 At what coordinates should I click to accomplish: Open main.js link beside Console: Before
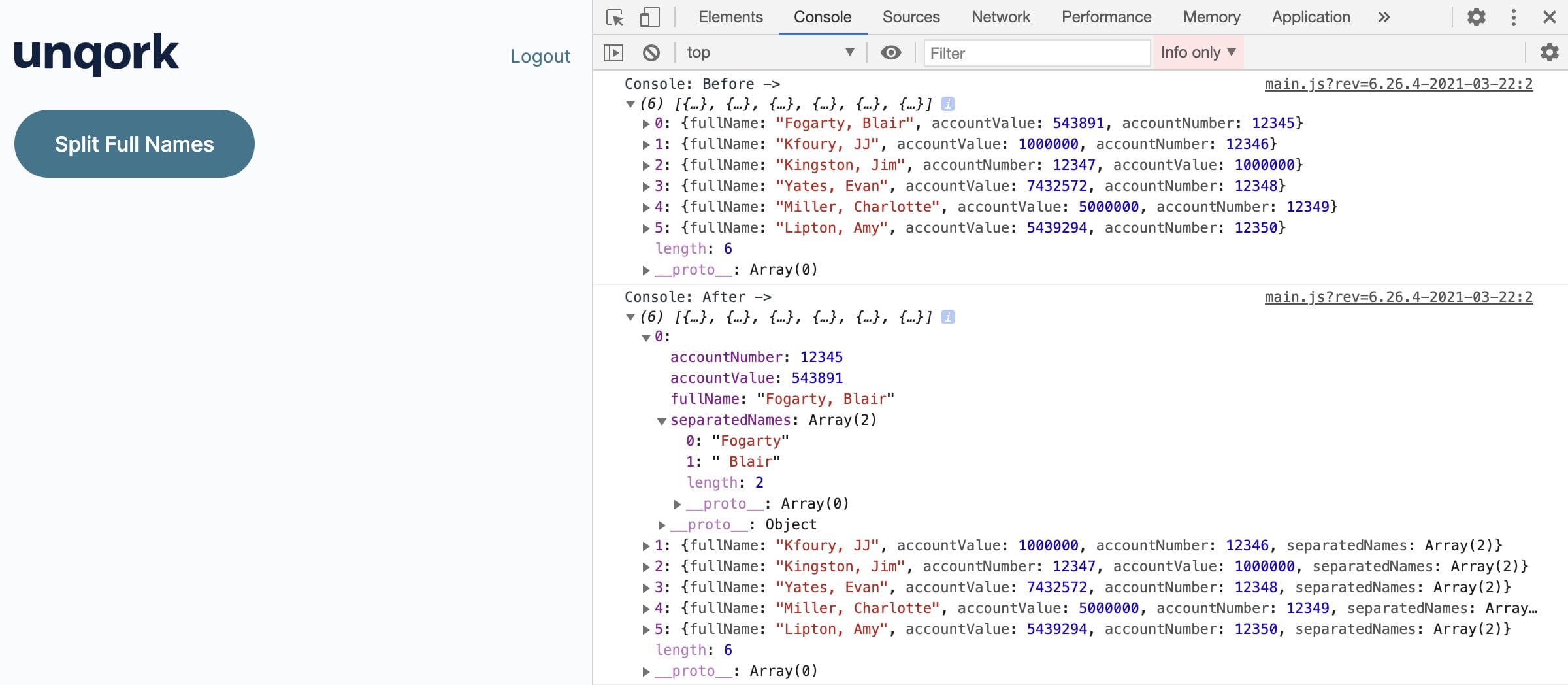pos(1398,84)
